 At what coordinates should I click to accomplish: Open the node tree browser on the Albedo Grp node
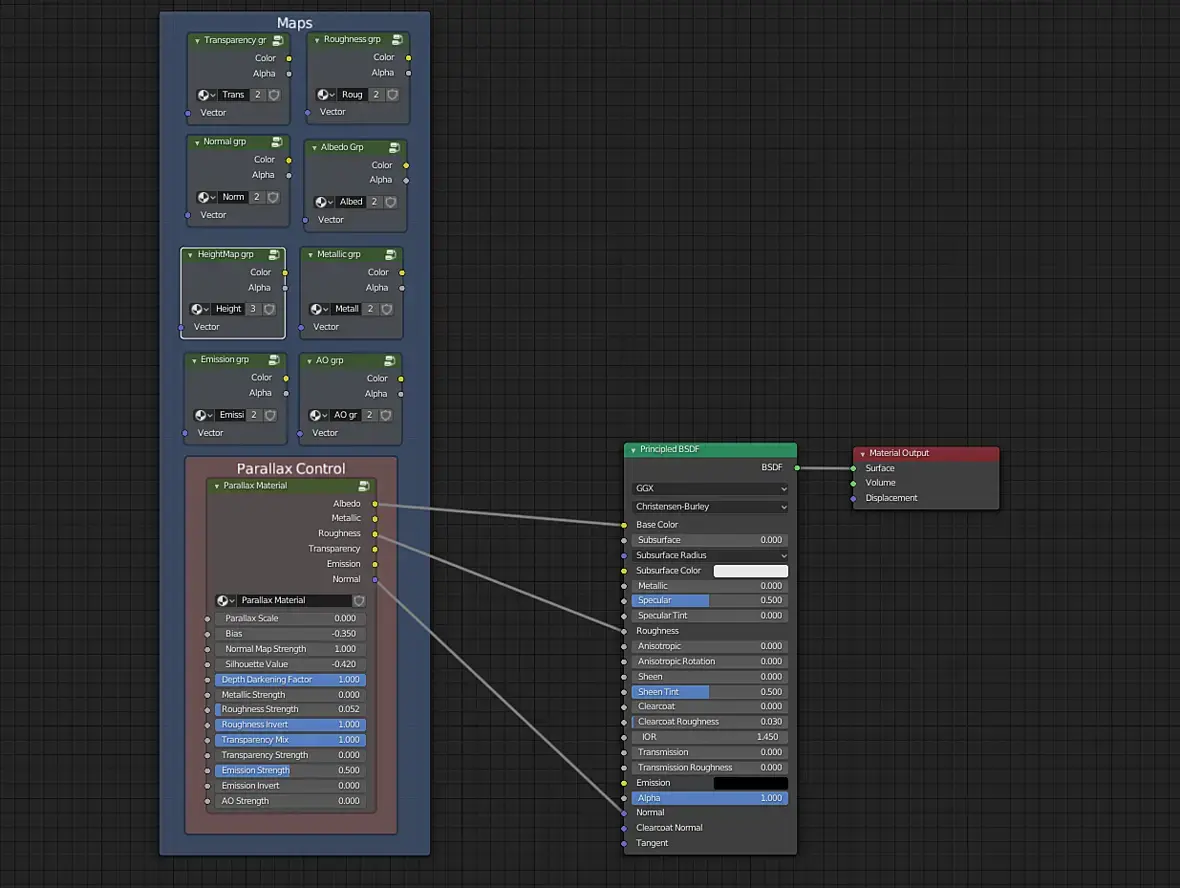pos(324,202)
